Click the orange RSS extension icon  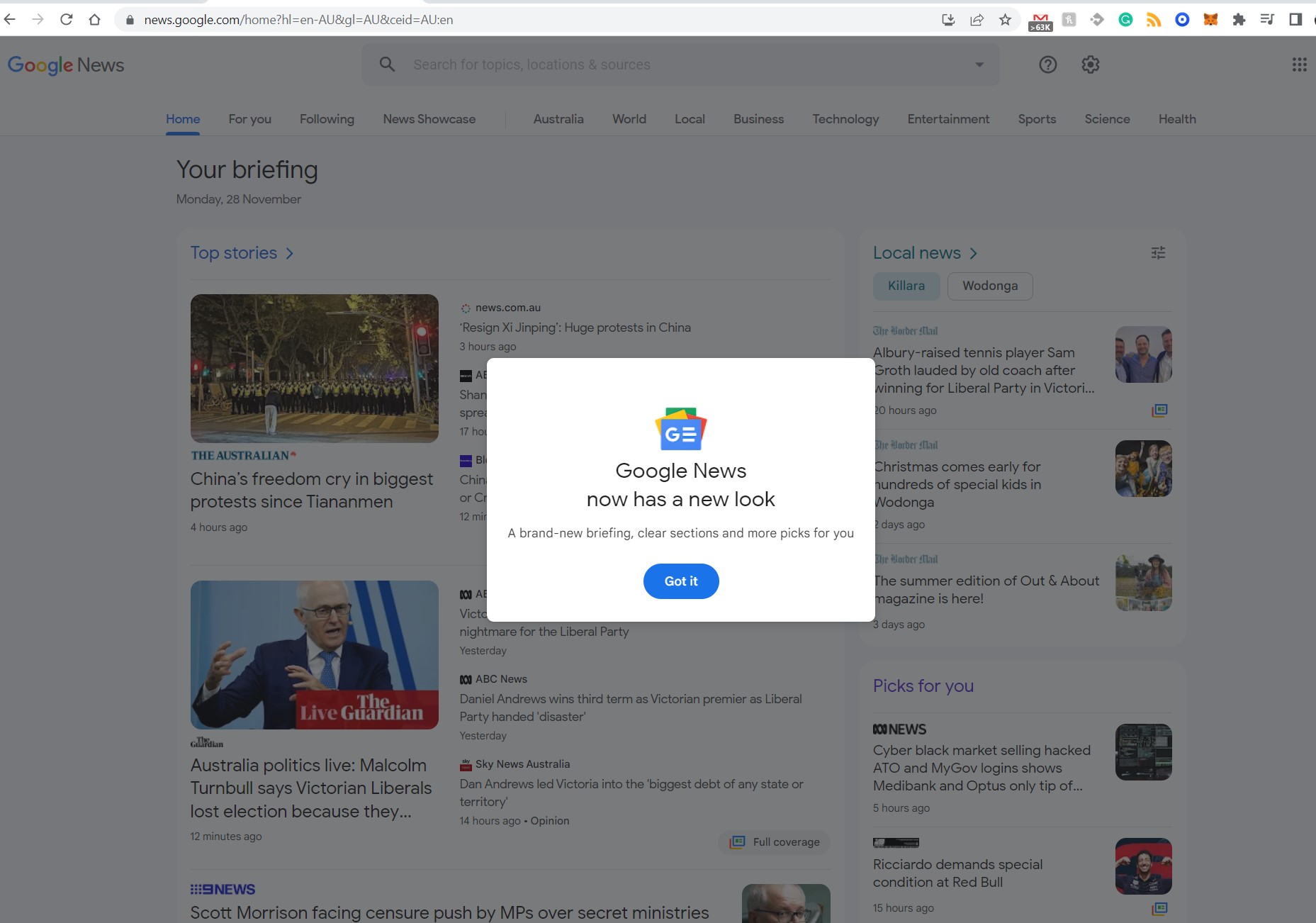[1154, 19]
